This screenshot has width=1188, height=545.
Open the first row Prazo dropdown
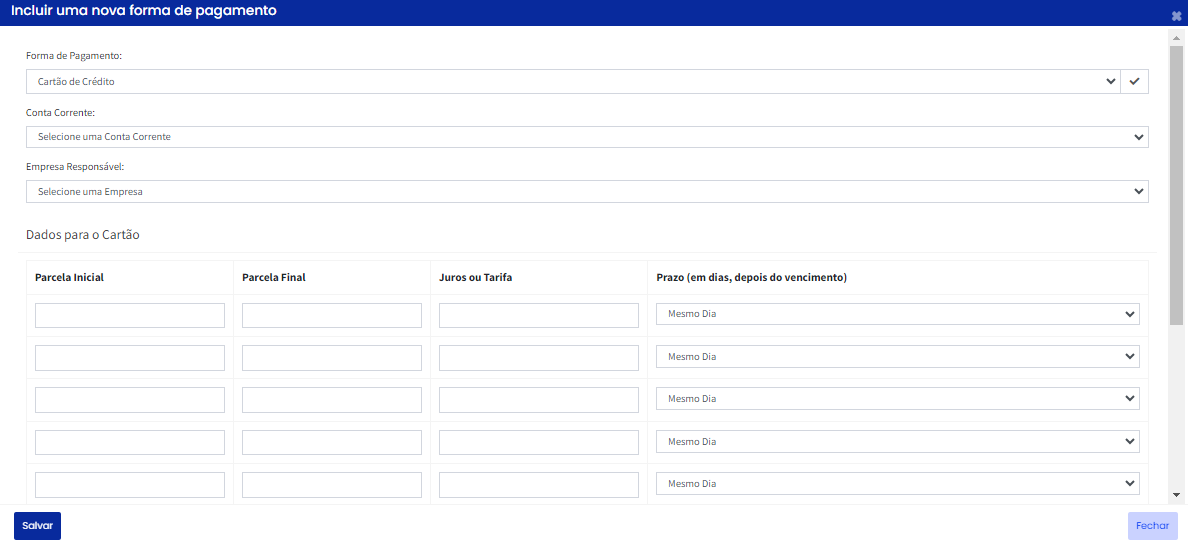tap(898, 314)
